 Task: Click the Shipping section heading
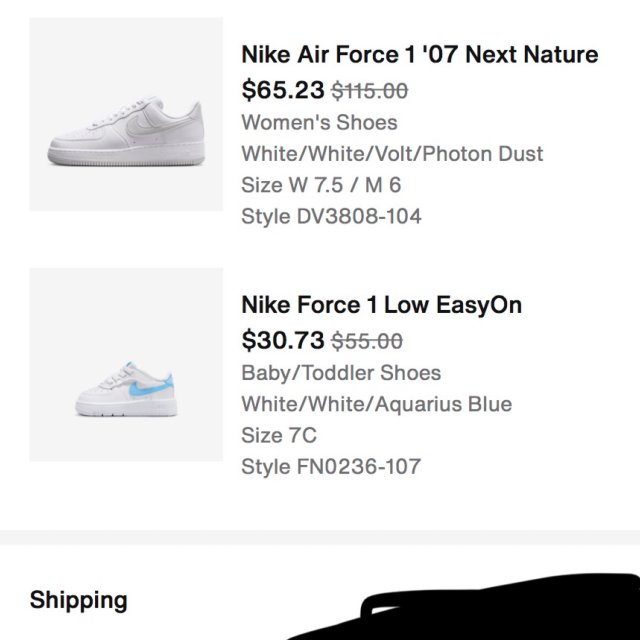pyautogui.click(x=79, y=600)
